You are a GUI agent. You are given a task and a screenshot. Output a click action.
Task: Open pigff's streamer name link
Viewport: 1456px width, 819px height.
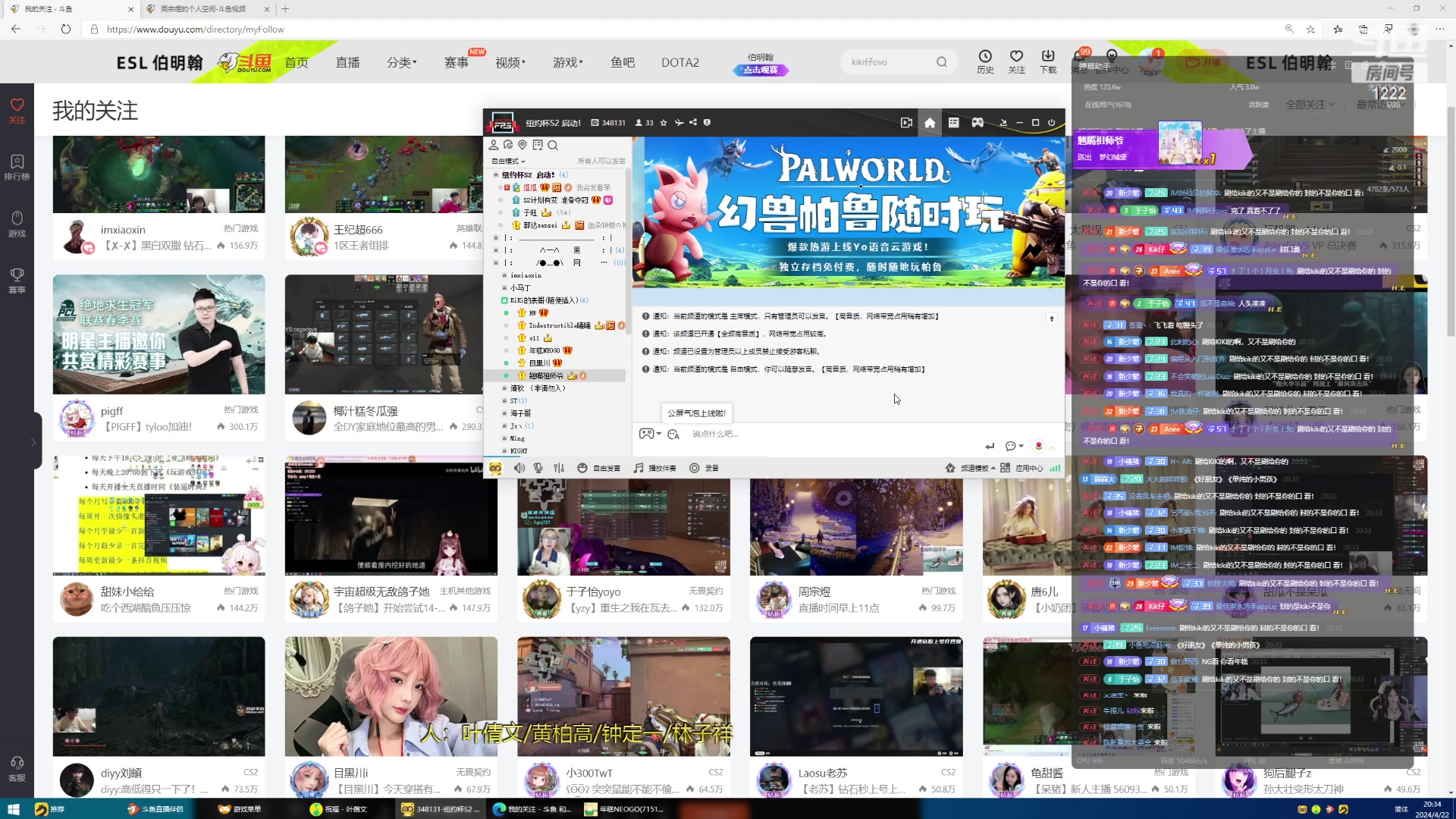pos(111,411)
